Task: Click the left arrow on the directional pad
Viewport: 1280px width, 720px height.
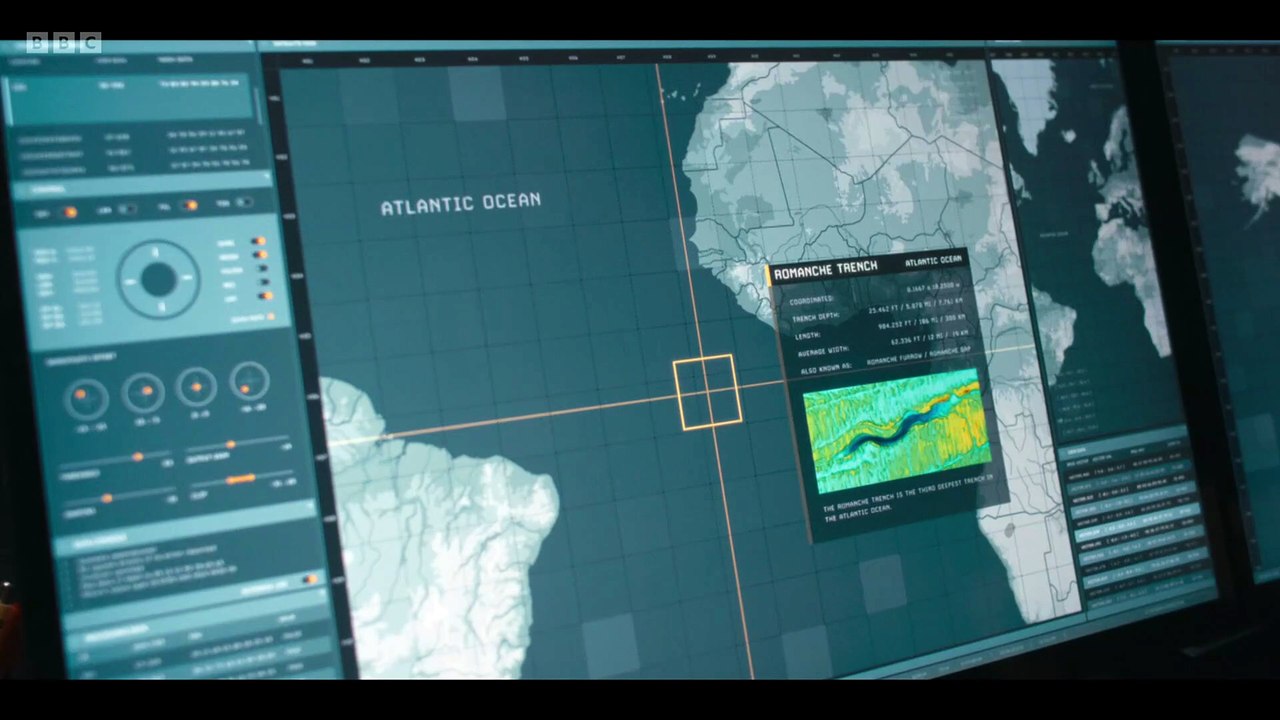Action: pyautogui.click(x=128, y=281)
